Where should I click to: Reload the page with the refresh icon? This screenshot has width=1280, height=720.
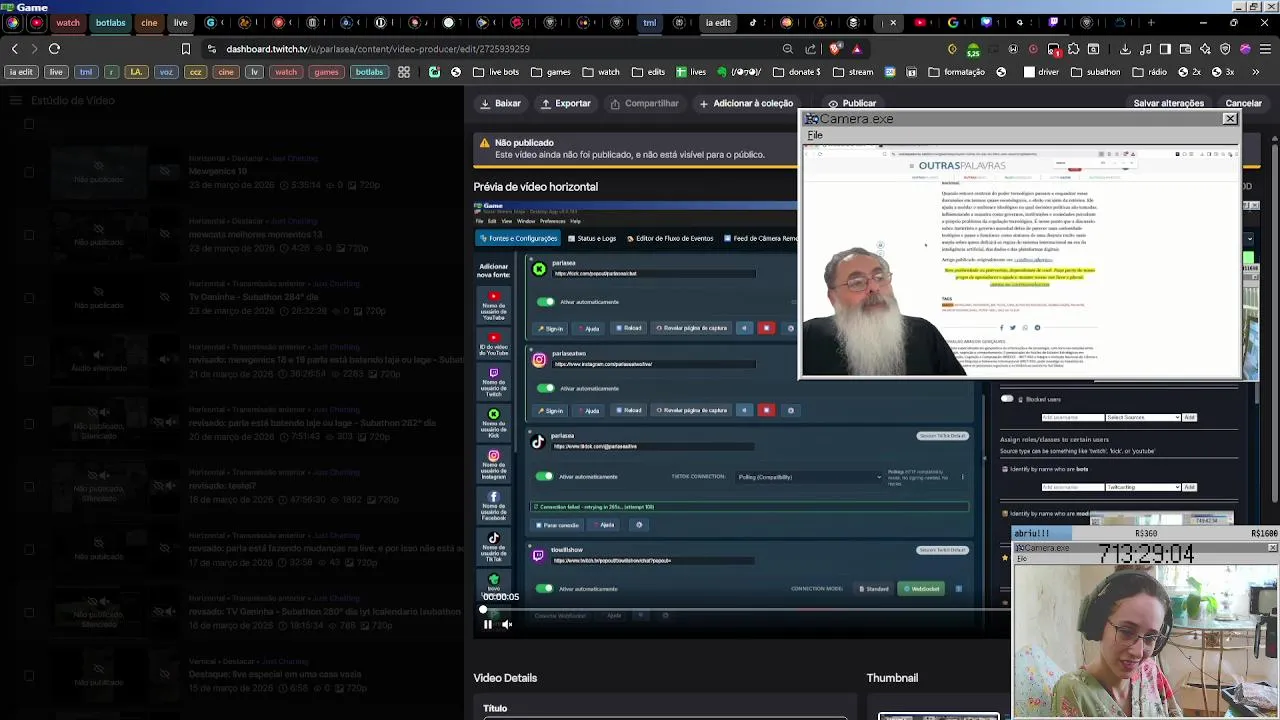[x=54, y=48]
